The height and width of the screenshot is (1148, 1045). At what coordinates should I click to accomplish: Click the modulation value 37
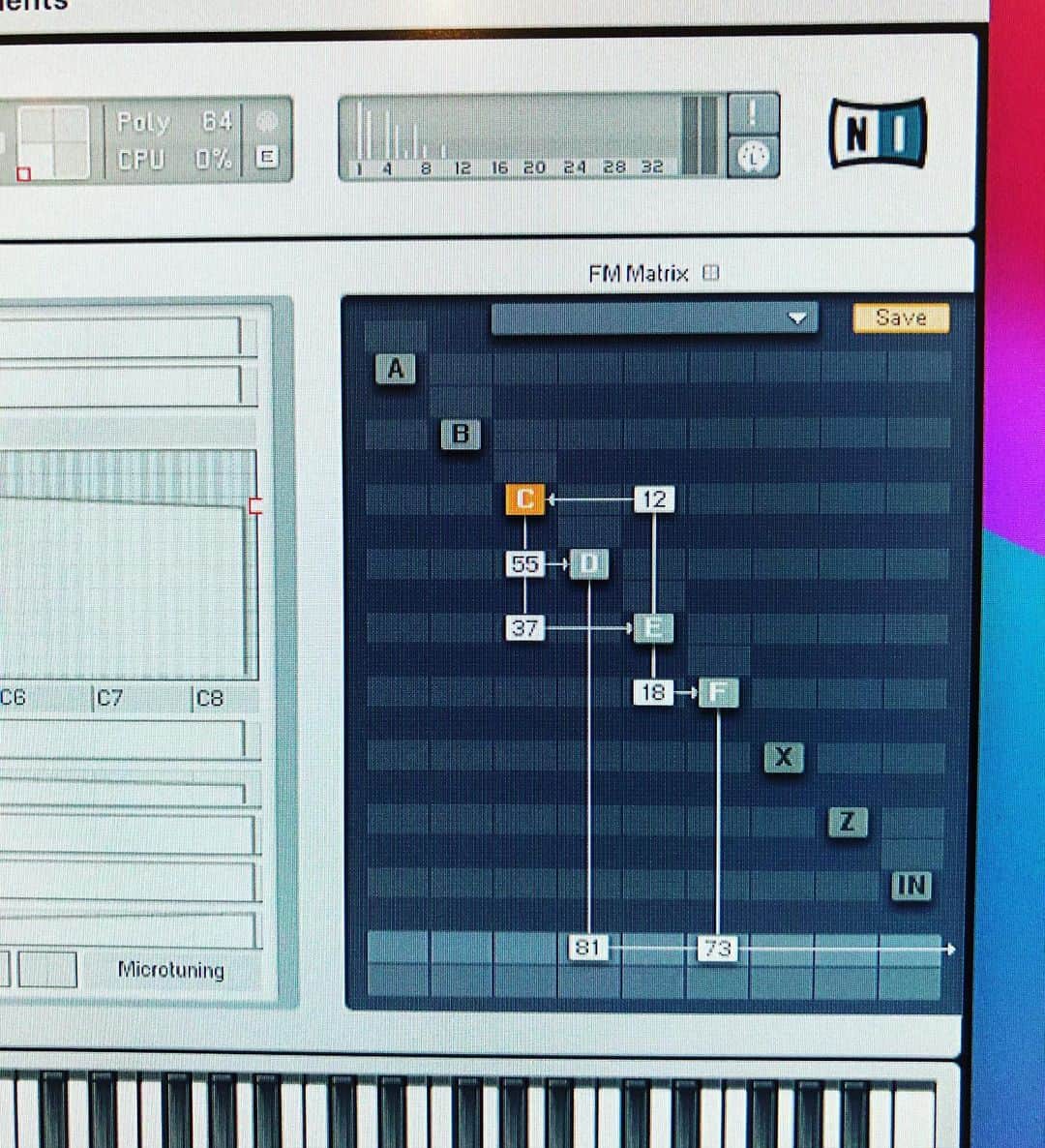525,628
